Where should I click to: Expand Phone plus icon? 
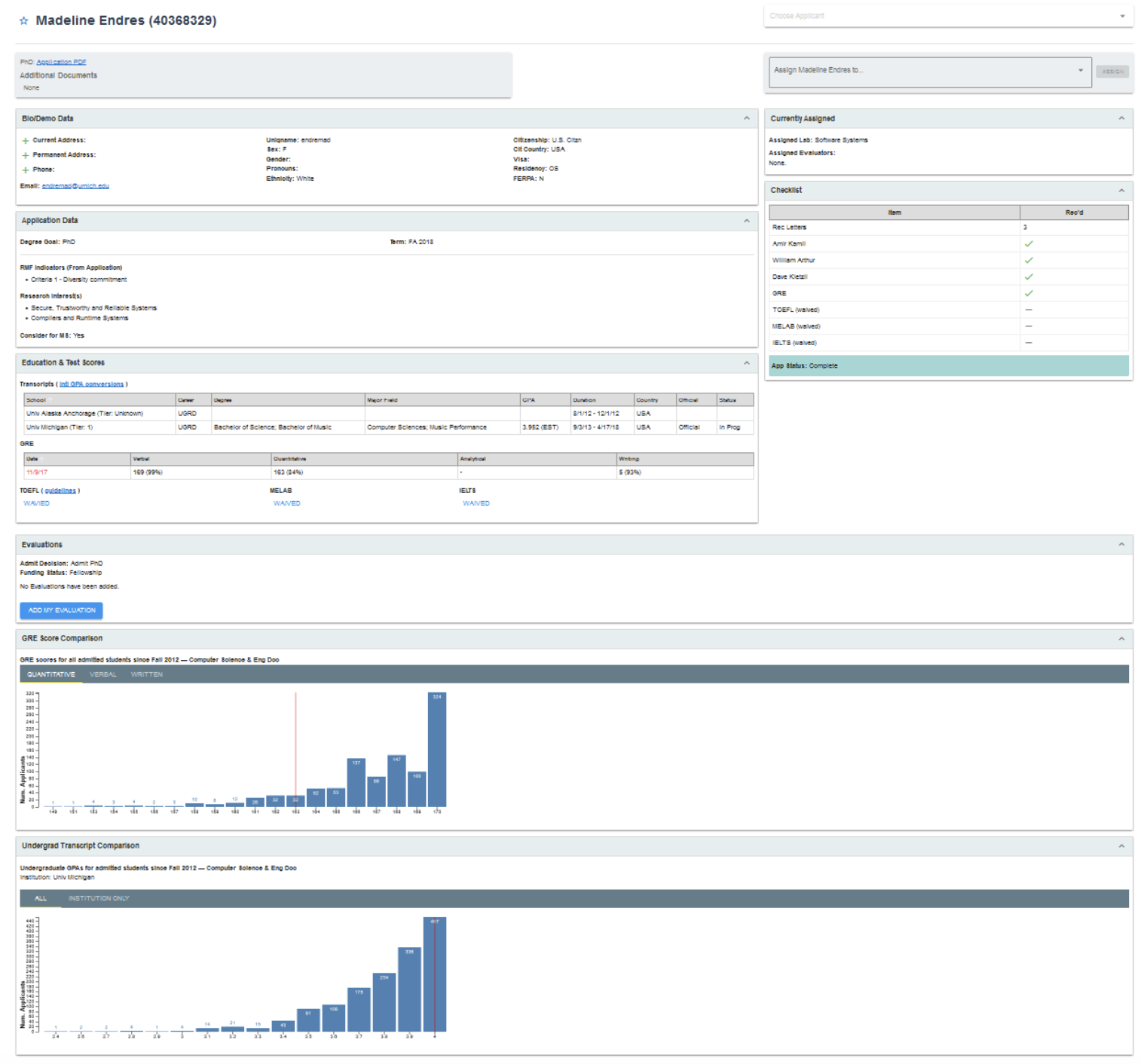[x=26, y=170]
